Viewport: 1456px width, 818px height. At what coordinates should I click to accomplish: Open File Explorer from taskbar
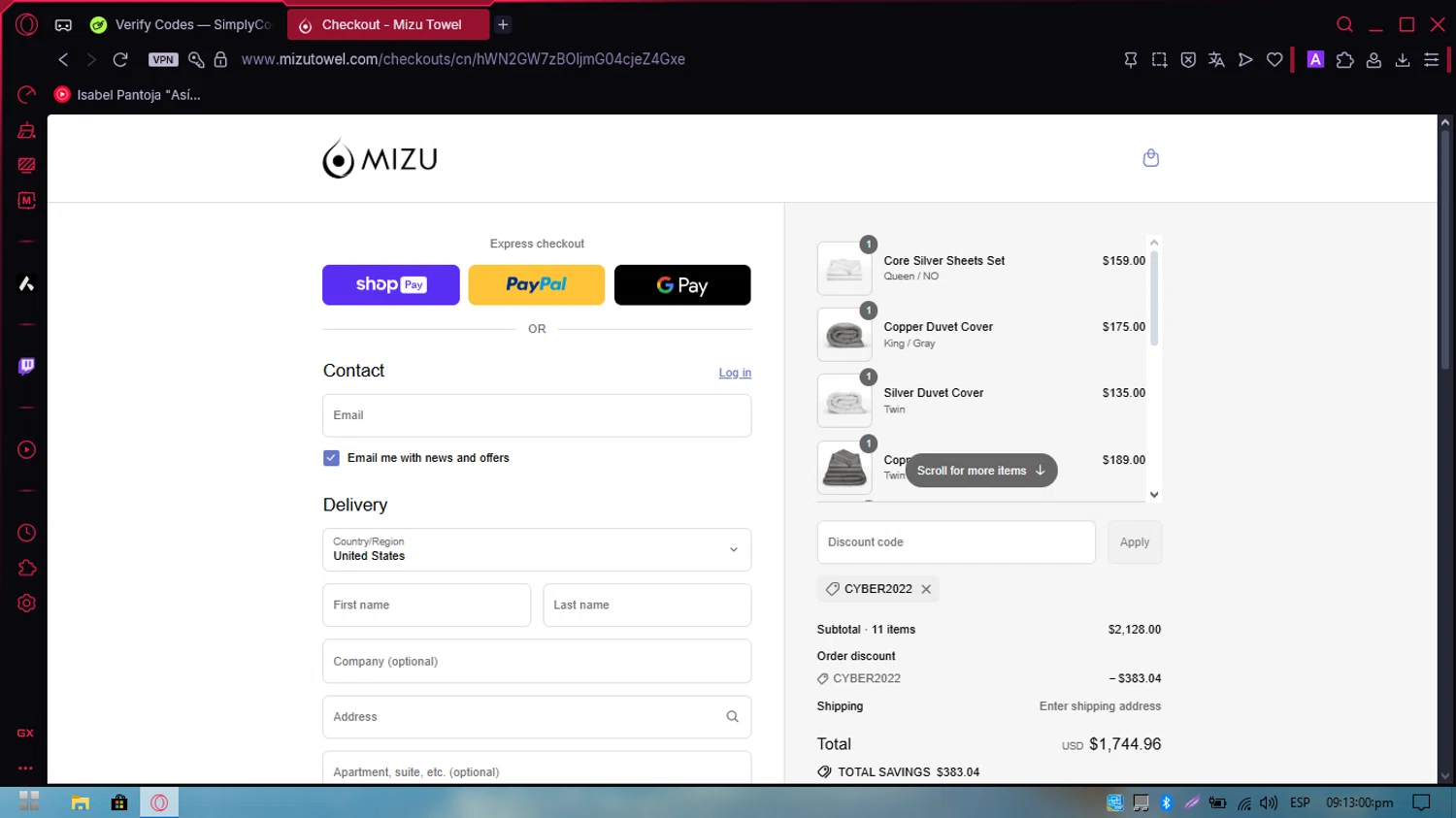click(80, 802)
